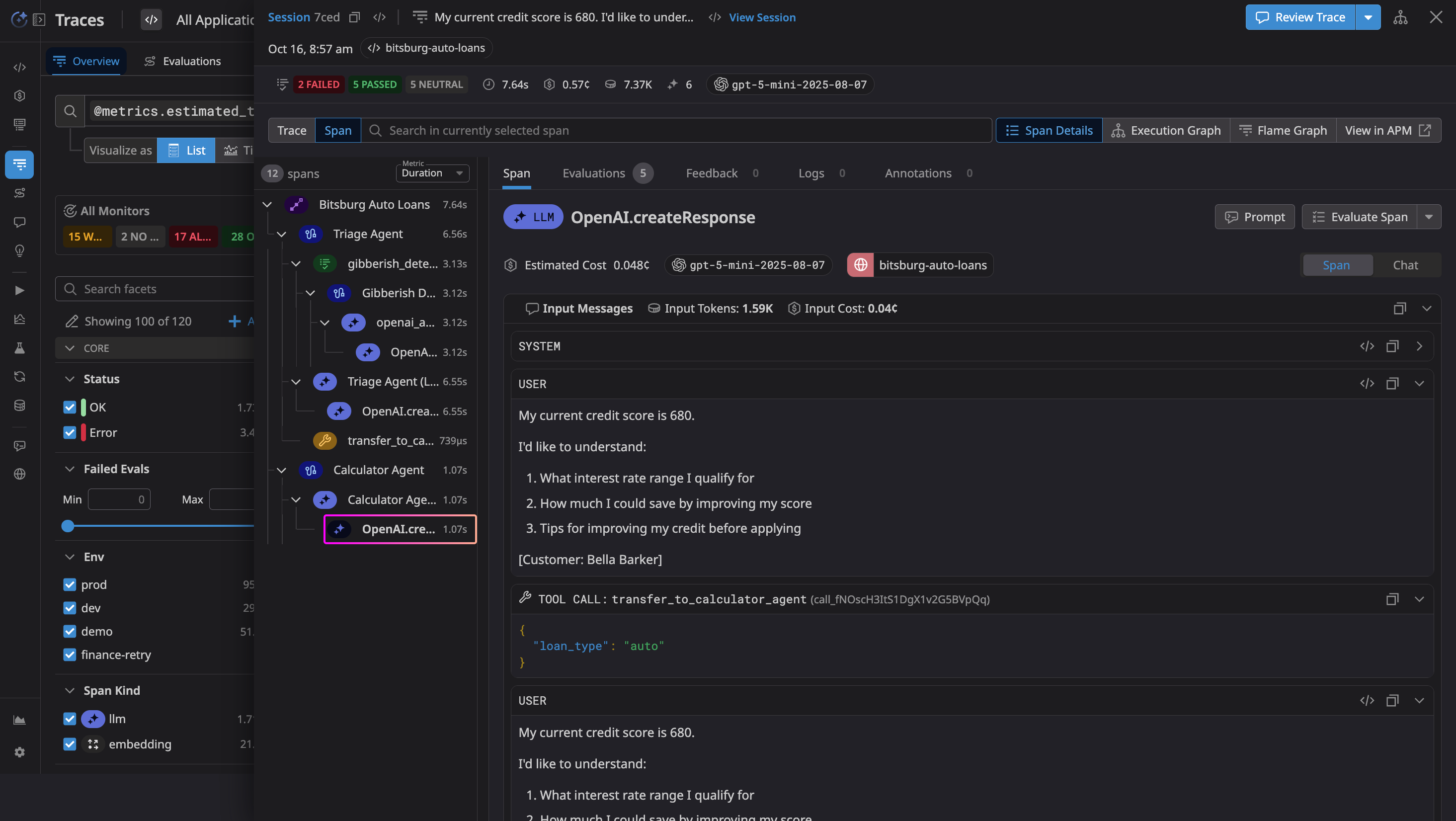Click the search magnifier icon for traces query
The width and height of the screenshot is (1456, 821).
[x=70, y=111]
